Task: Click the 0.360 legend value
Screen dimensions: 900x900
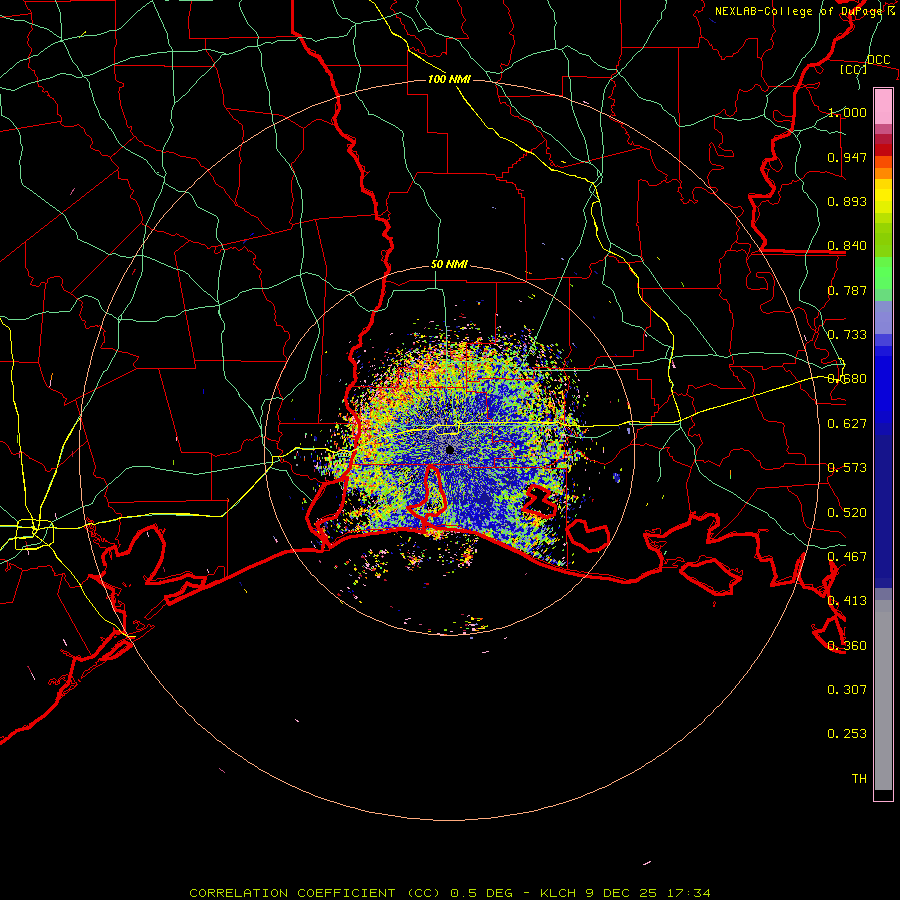Action: coord(847,646)
